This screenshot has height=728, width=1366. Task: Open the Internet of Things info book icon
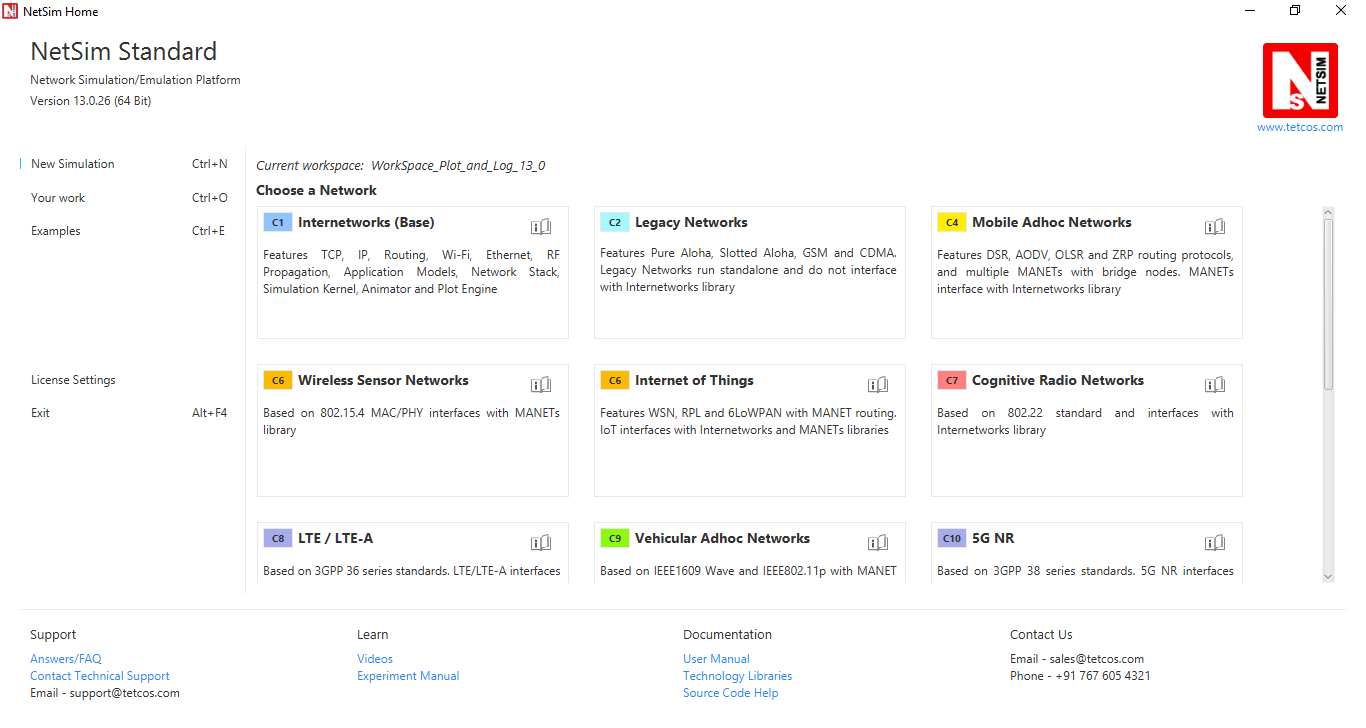(x=878, y=385)
